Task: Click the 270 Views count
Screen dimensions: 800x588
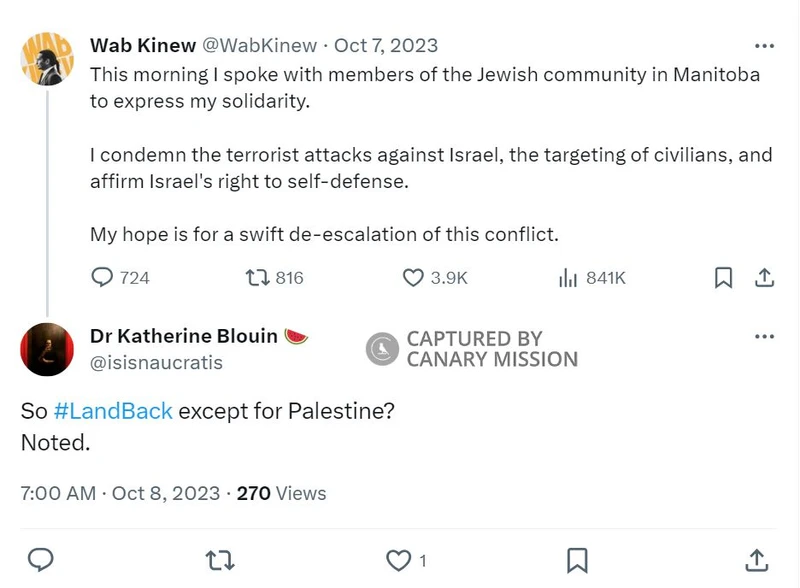Action: tap(281, 493)
